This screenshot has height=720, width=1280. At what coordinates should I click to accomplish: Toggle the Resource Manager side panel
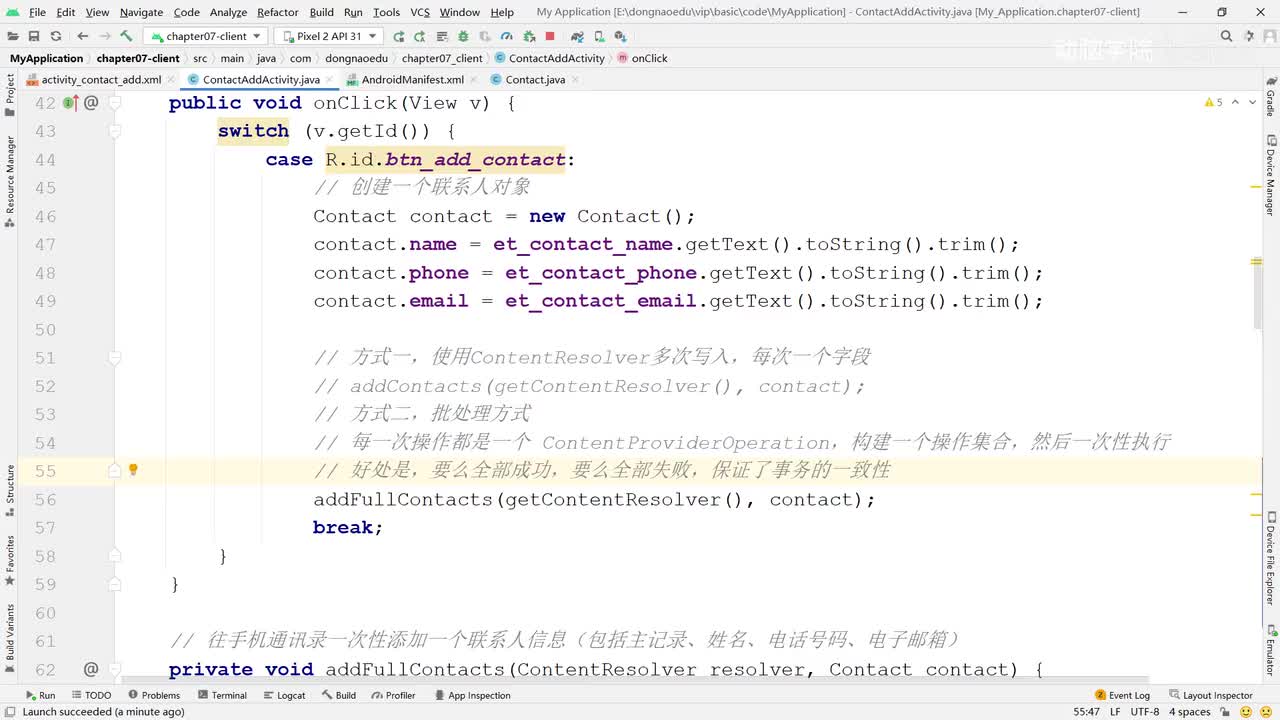coord(10,181)
